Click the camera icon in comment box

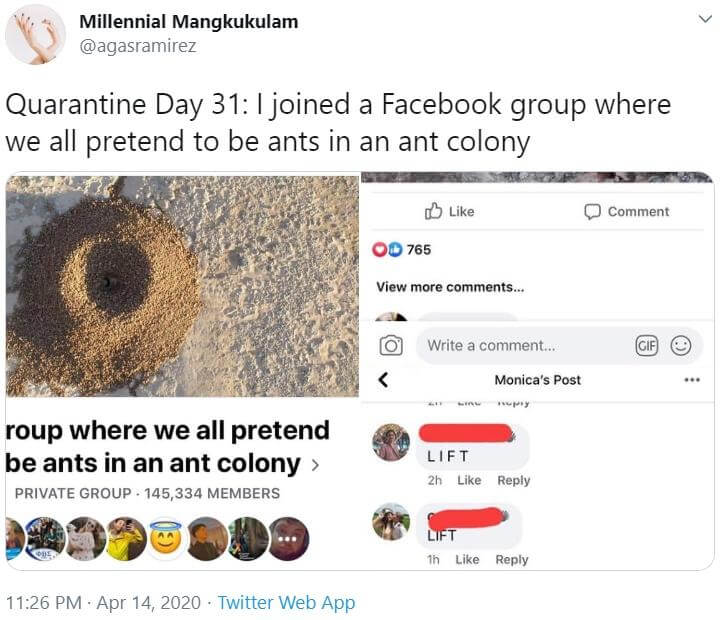(391, 346)
